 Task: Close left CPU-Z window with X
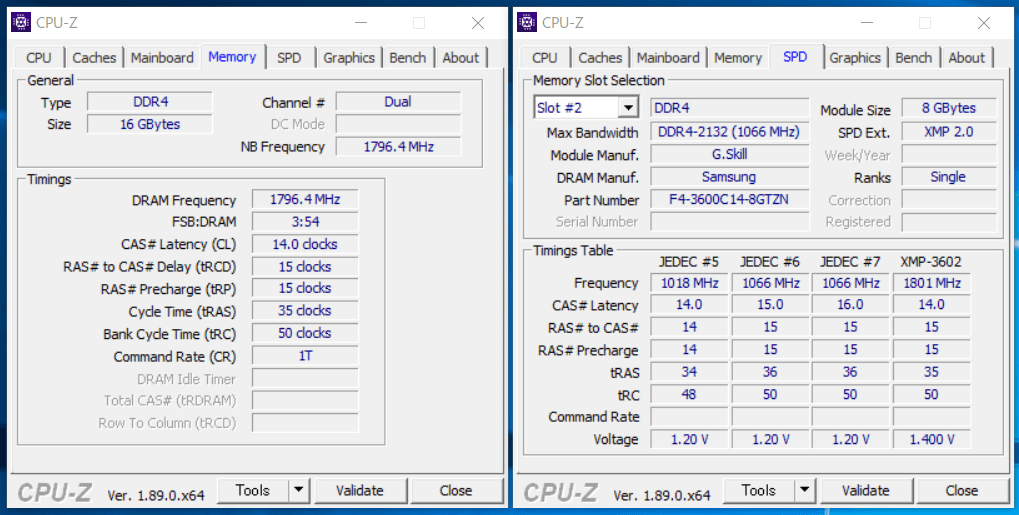point(478,23)
